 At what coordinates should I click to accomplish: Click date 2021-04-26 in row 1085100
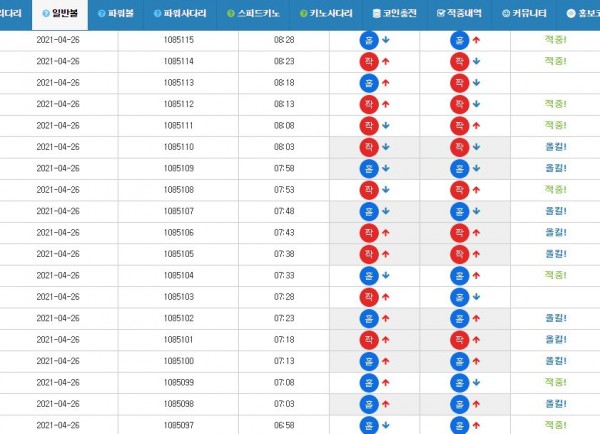[58, 361]
